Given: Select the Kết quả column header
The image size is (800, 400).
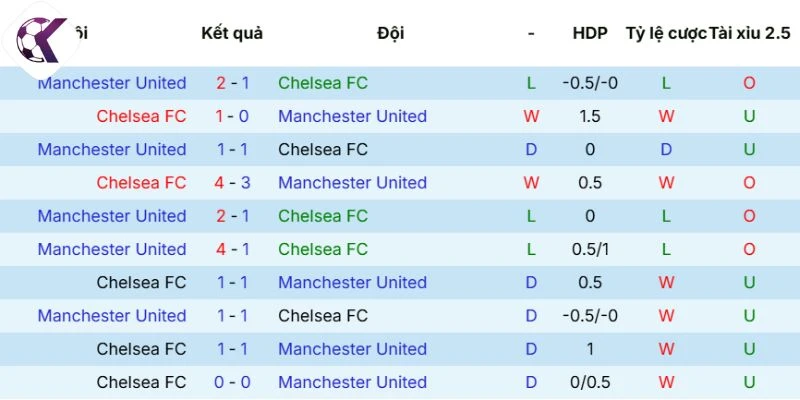Looking at the screenshot, I should 232,33.
